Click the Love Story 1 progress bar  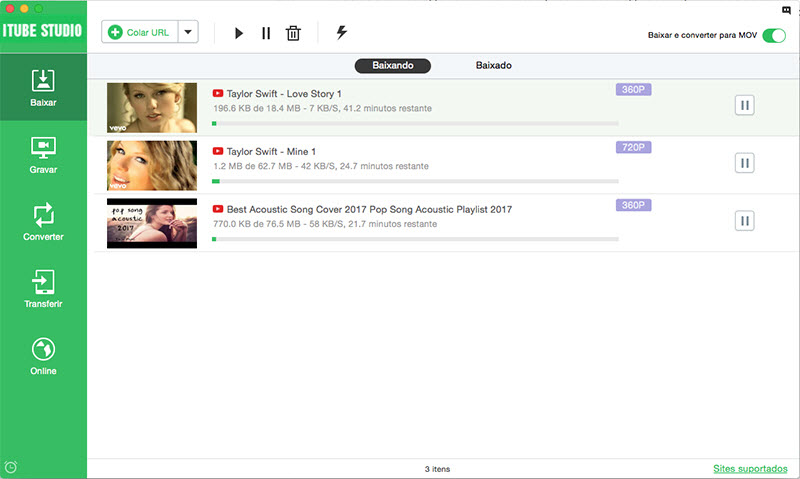[415, 123]
